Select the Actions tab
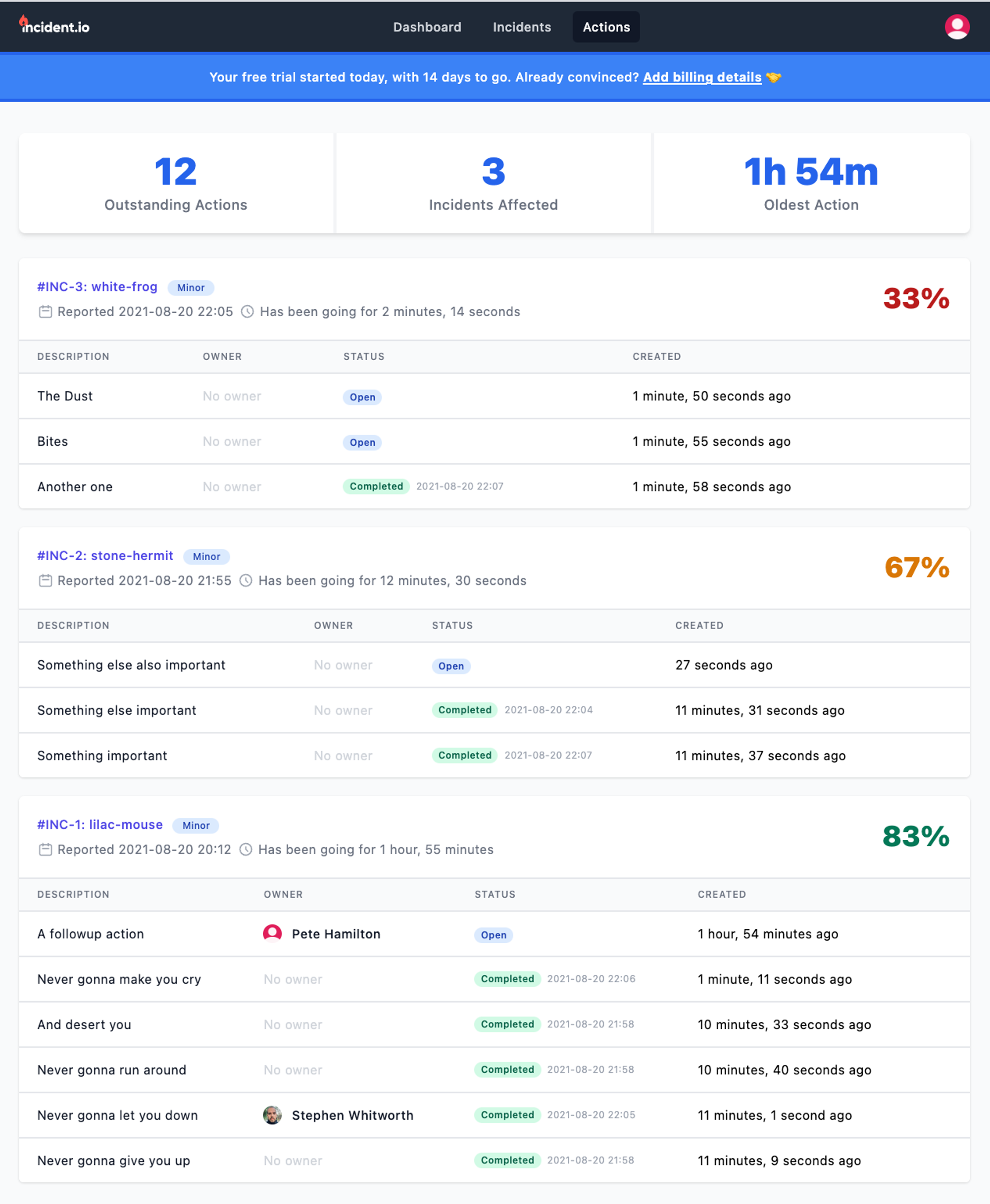 (606, 27)
